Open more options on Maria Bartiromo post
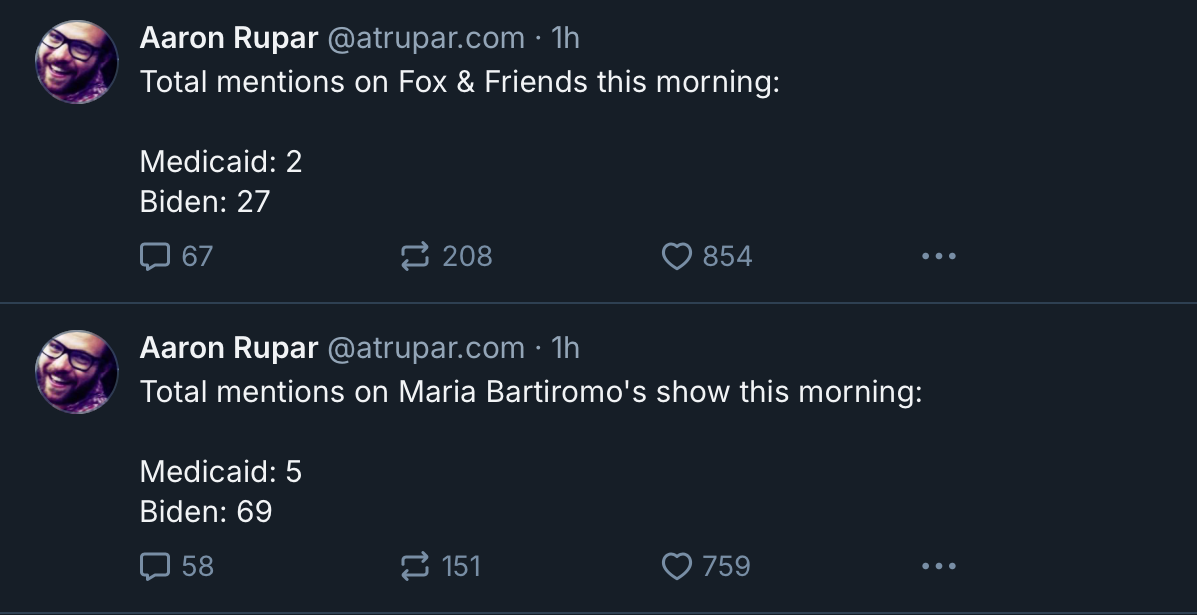This screenshot has width=1197, height=615. click(x=939, y=567)
